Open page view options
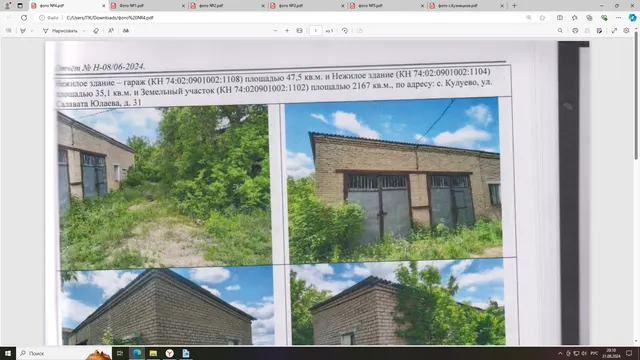 coord(360,31)
